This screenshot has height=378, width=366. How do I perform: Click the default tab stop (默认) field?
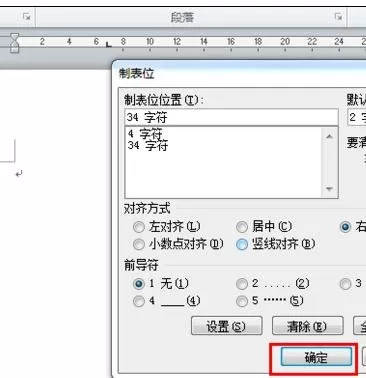(x=357, y=117)
